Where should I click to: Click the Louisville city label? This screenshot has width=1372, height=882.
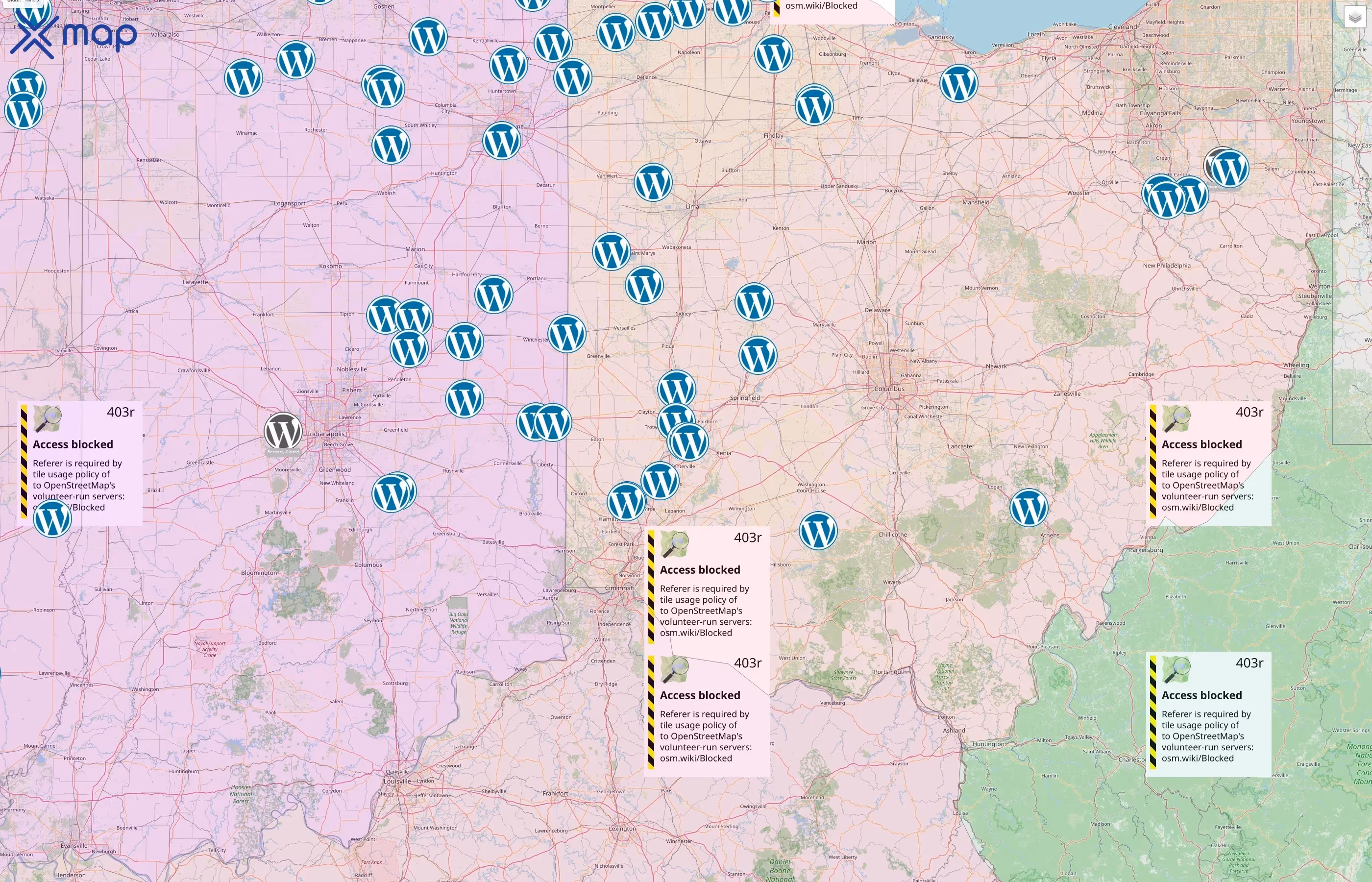click(397, 781)
